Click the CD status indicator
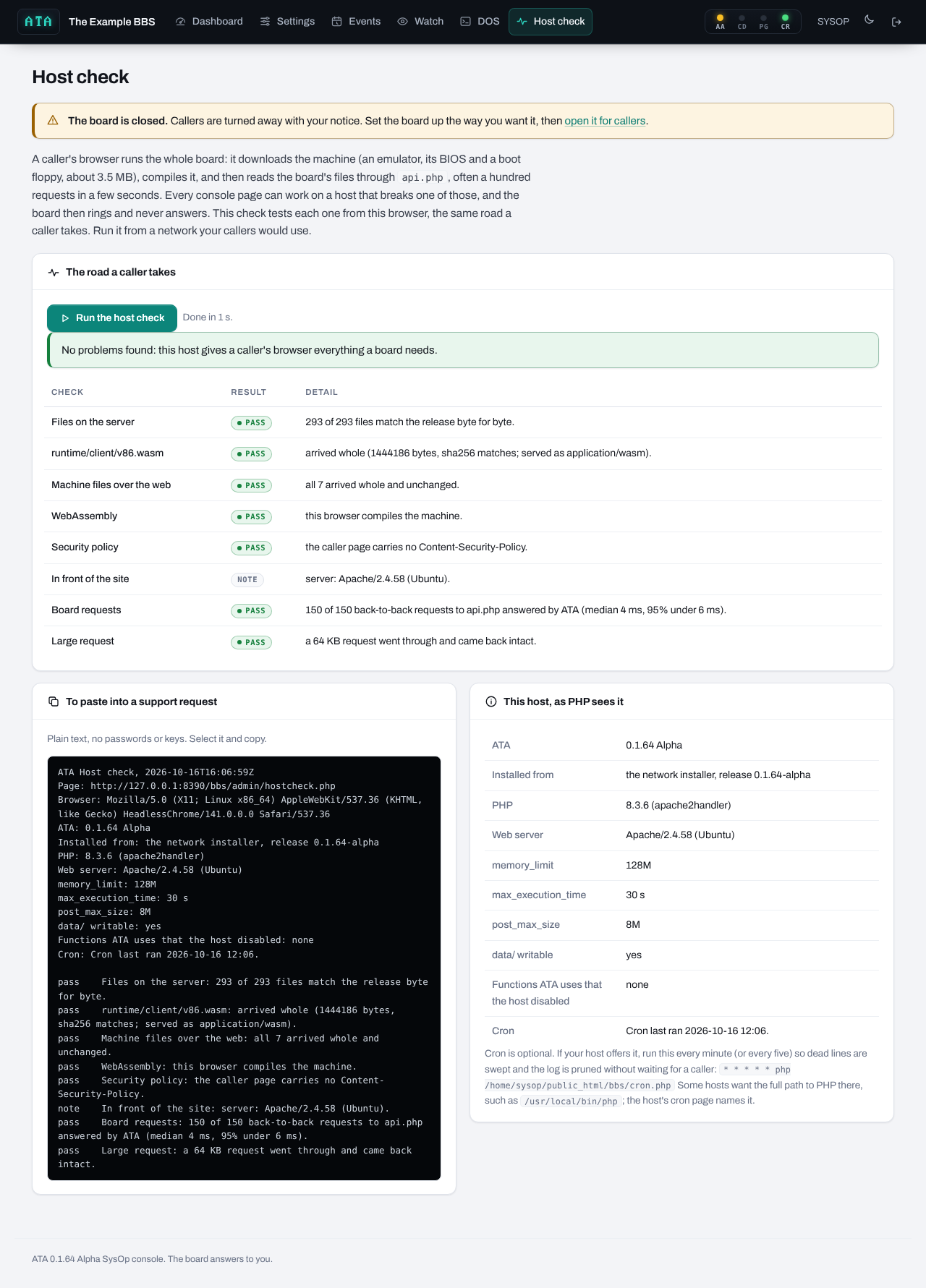 [742, 22]
